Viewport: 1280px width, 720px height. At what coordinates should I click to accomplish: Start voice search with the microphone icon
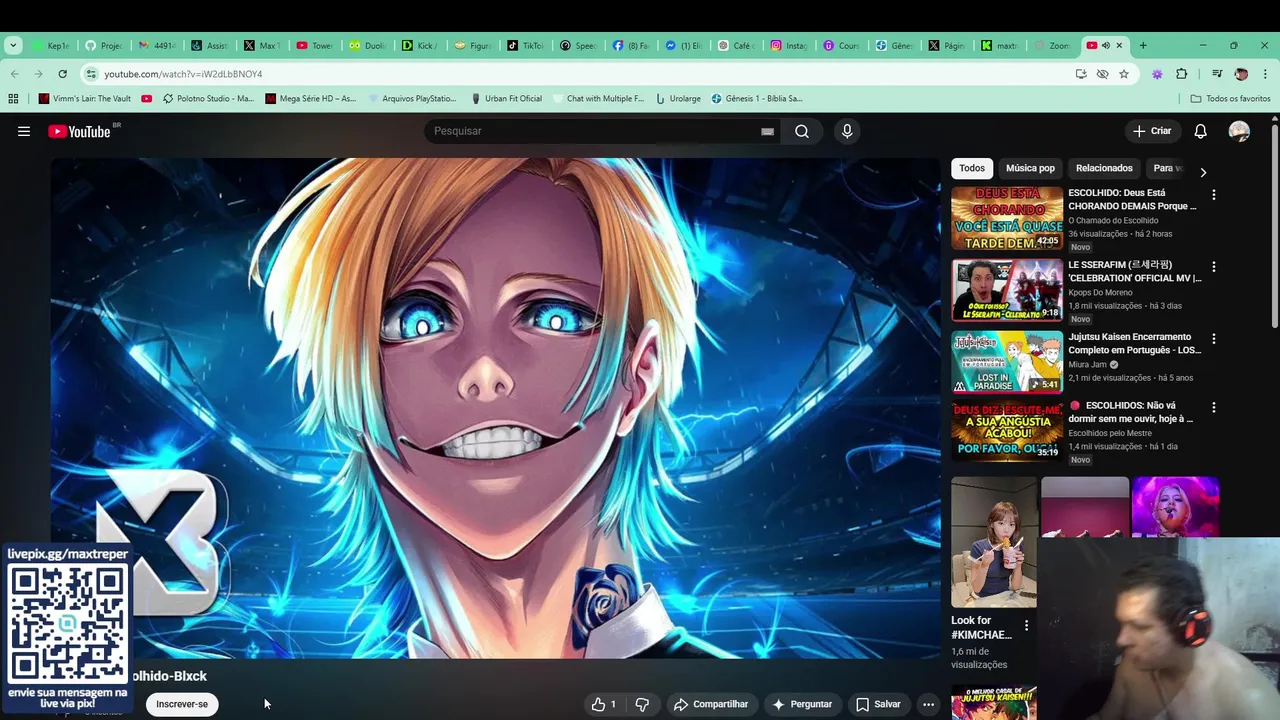click(847, 131)
